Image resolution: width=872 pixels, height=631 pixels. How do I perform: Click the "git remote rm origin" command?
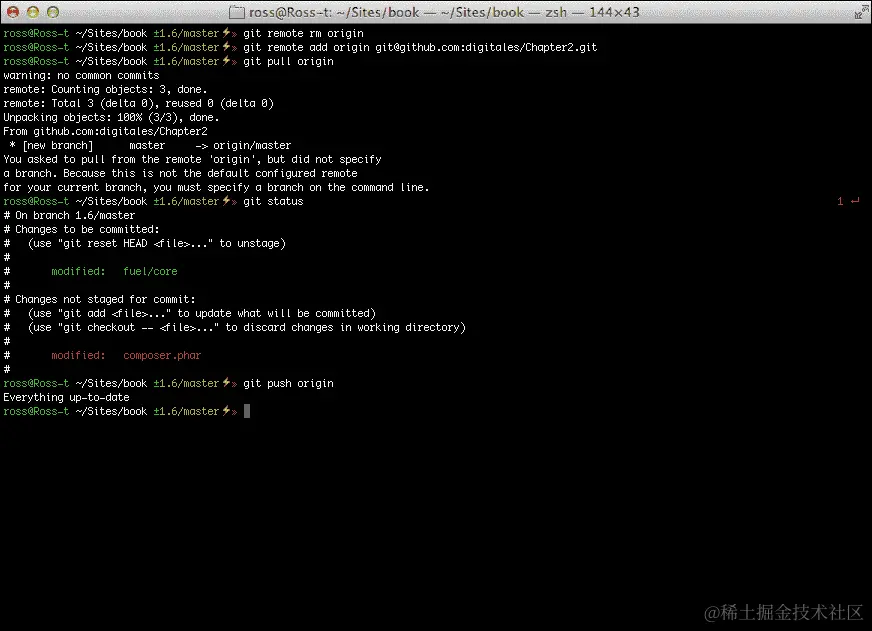pos(303,33)
